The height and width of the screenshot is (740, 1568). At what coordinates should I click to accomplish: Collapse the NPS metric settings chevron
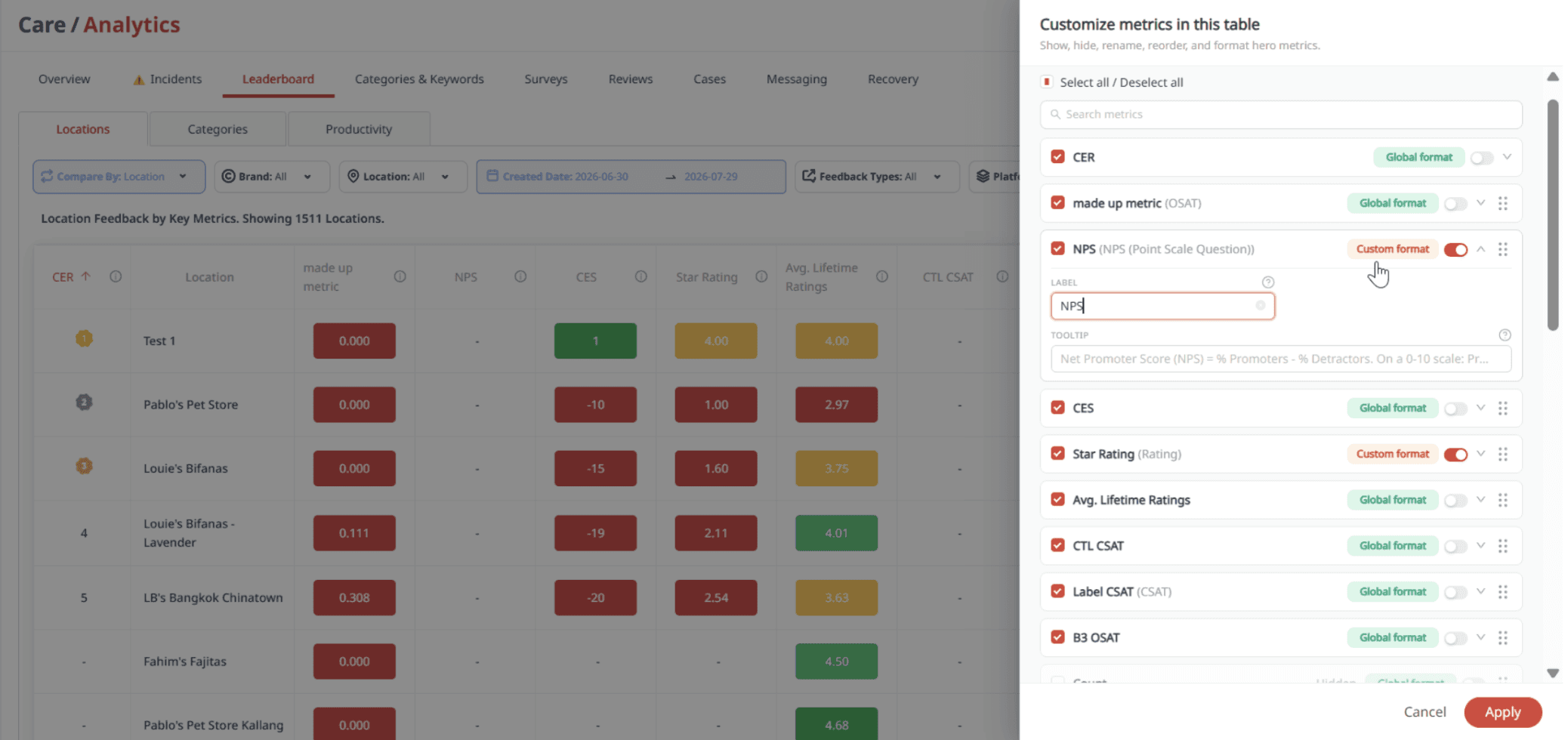point(1480,249)
